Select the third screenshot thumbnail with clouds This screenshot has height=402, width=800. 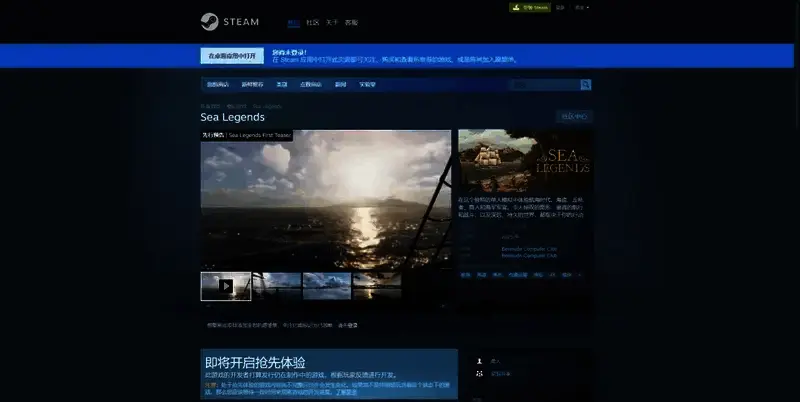(327, 286)
